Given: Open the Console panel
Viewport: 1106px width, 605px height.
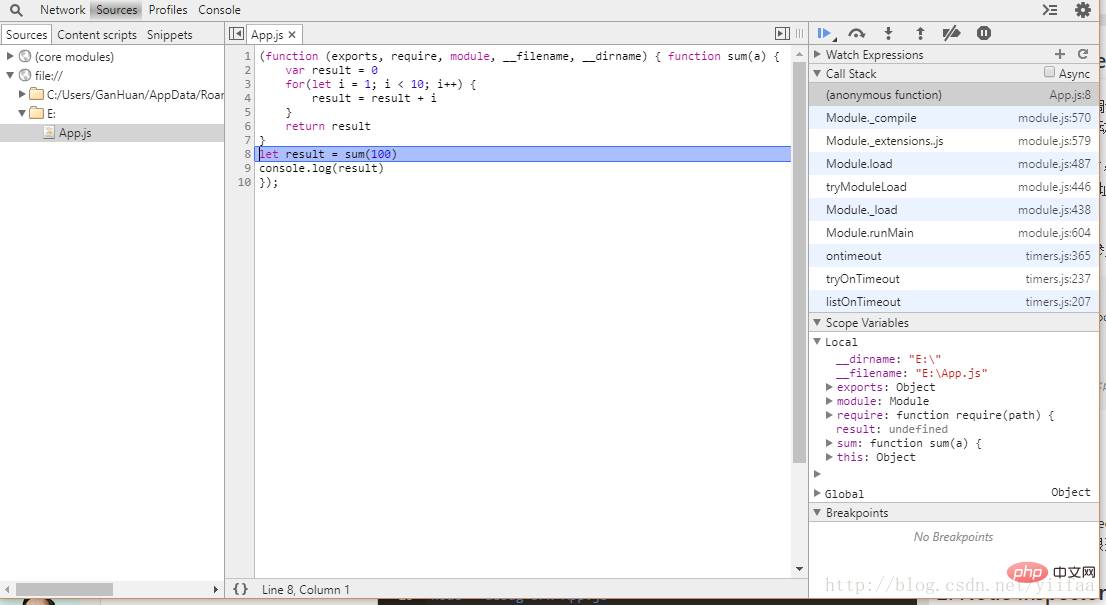Looking at the screenshot, I should [x=219, y=10].
